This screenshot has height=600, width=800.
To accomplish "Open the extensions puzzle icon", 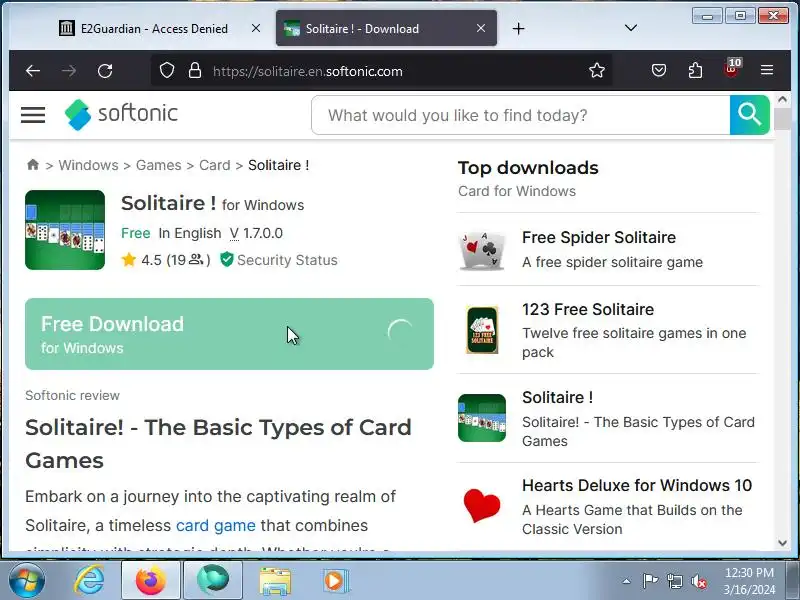I will [695, 70].
